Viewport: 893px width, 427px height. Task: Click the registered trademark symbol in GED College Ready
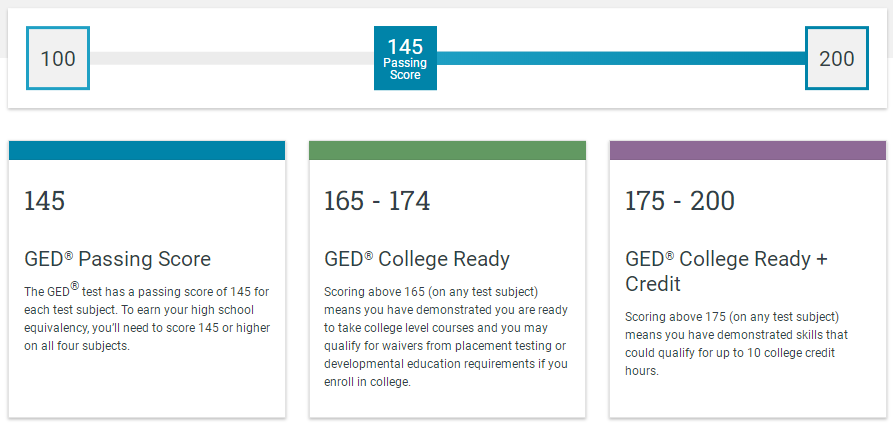[x=369, y=256]
